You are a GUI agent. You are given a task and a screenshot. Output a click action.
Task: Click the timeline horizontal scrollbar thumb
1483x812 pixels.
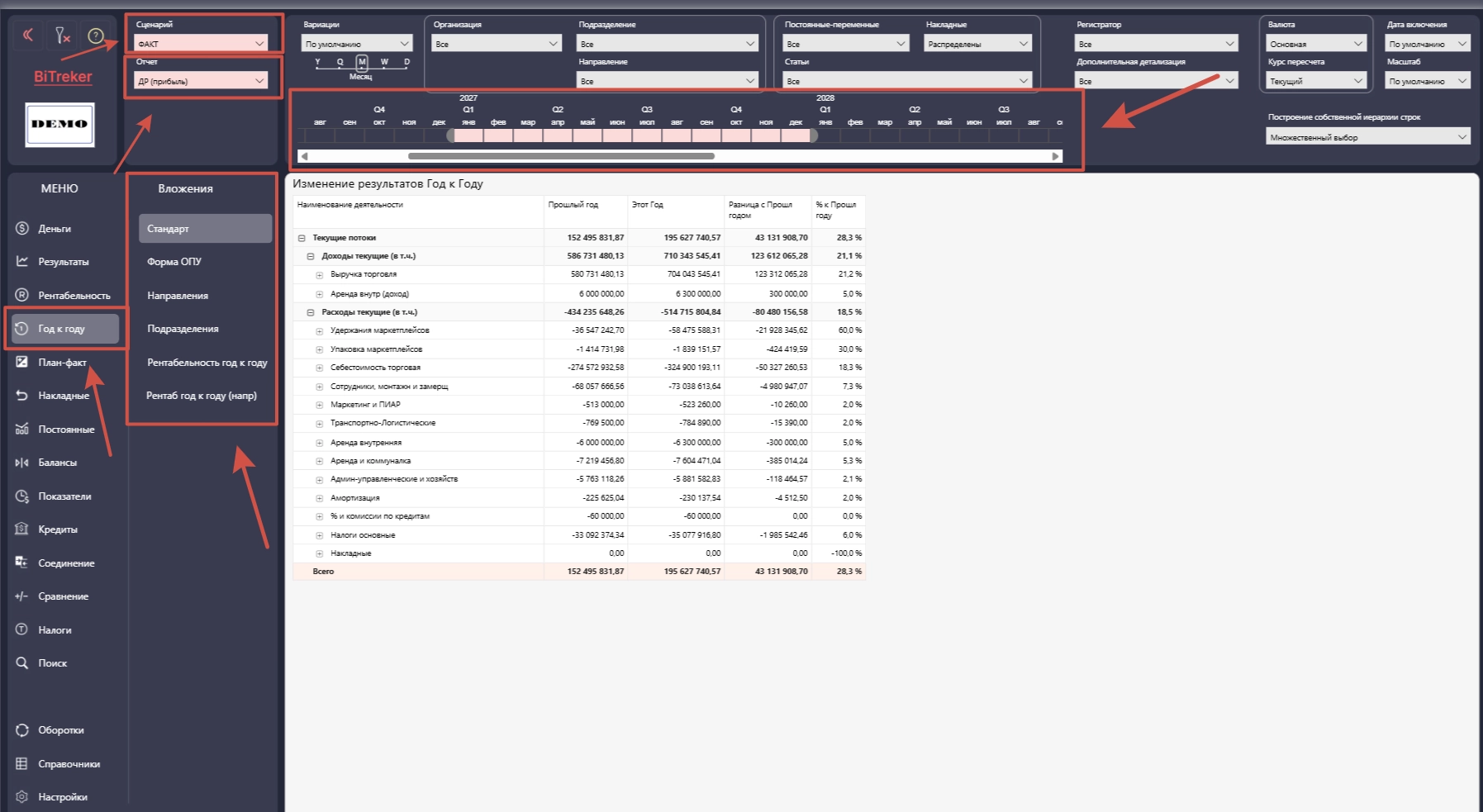tap(561, 156)
